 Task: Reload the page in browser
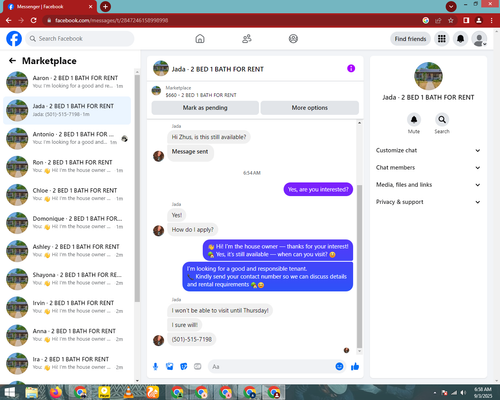point(34,21)
